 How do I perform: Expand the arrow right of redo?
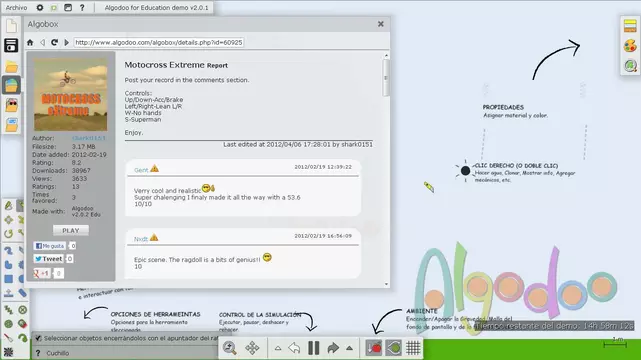click(x=350, y=348)
